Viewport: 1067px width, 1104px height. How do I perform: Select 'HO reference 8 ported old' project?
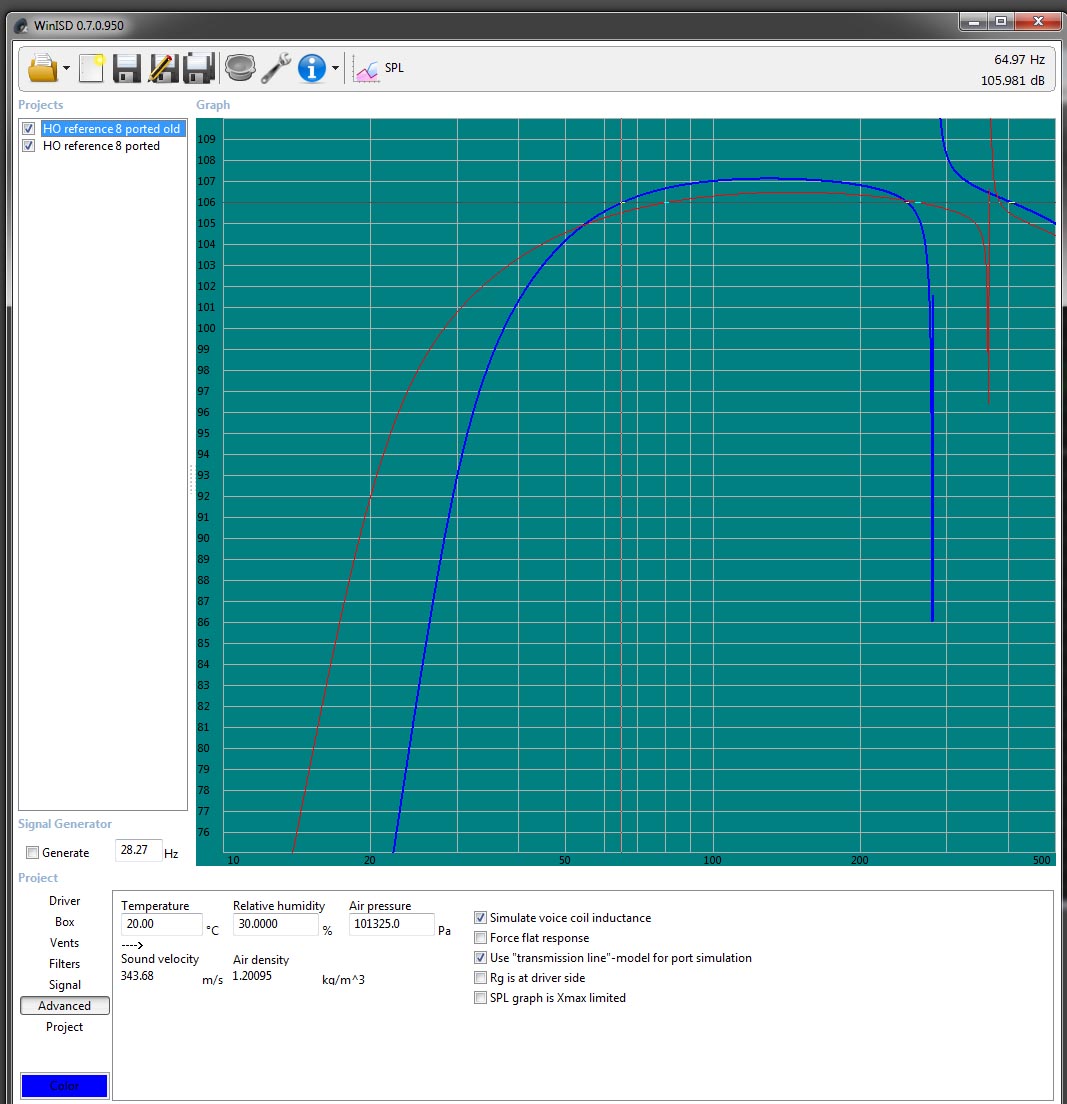[111, 128]
